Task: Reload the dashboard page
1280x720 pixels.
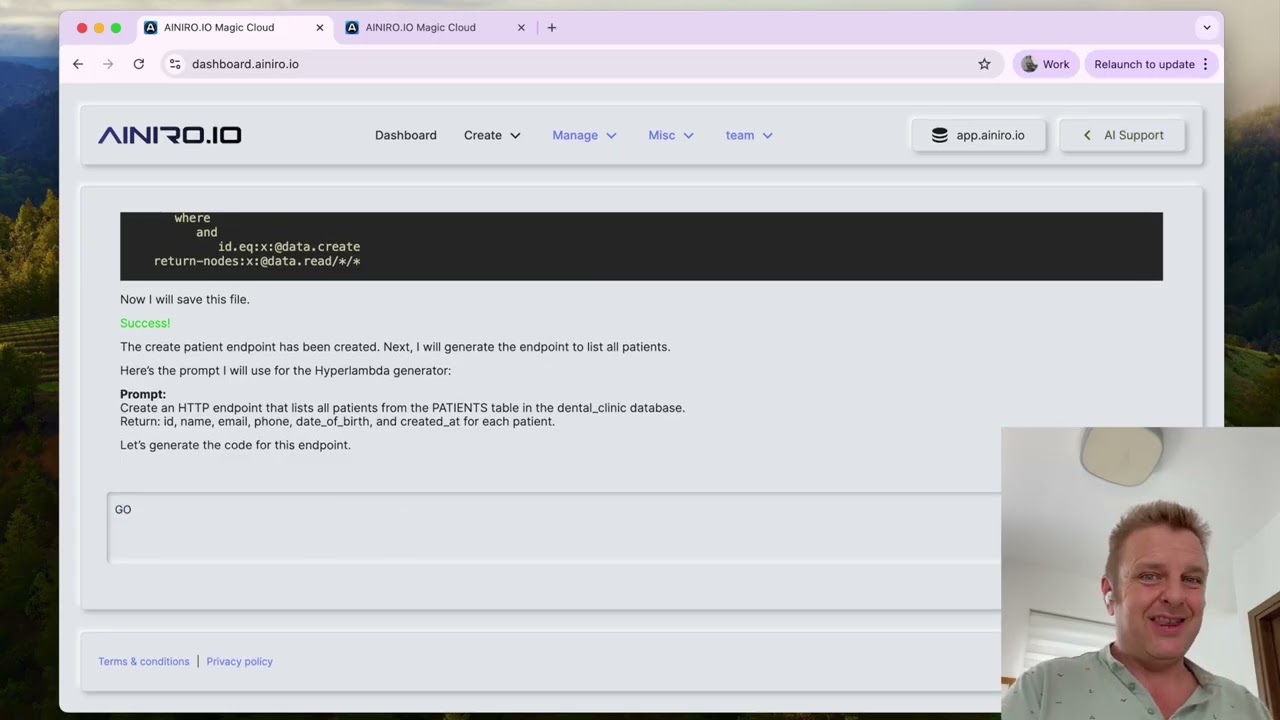Action: pyautogui.click(x=139, y=64)
